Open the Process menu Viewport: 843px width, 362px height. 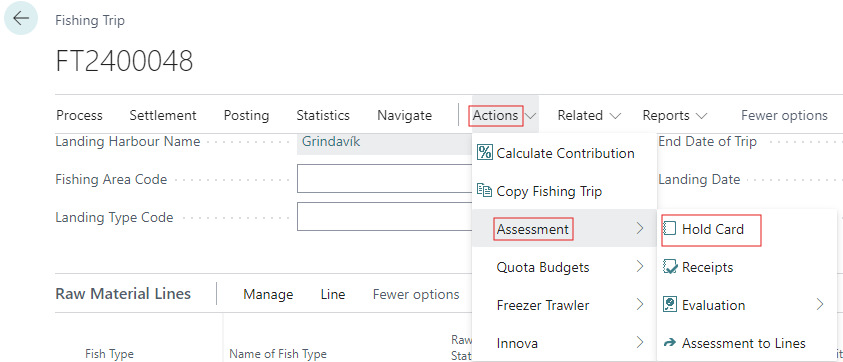[x=80, y=116]
